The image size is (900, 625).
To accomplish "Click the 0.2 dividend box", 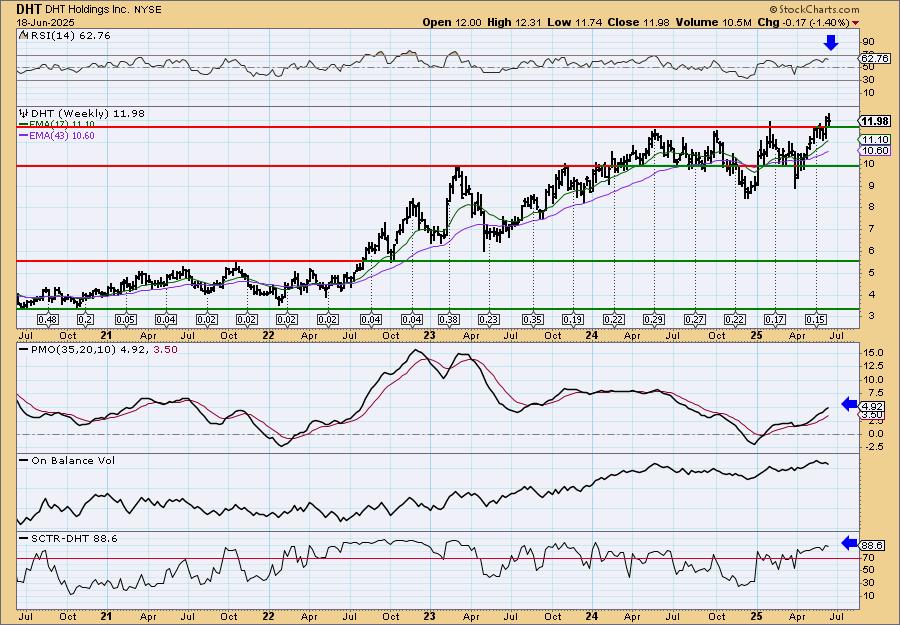I will 85,320.
